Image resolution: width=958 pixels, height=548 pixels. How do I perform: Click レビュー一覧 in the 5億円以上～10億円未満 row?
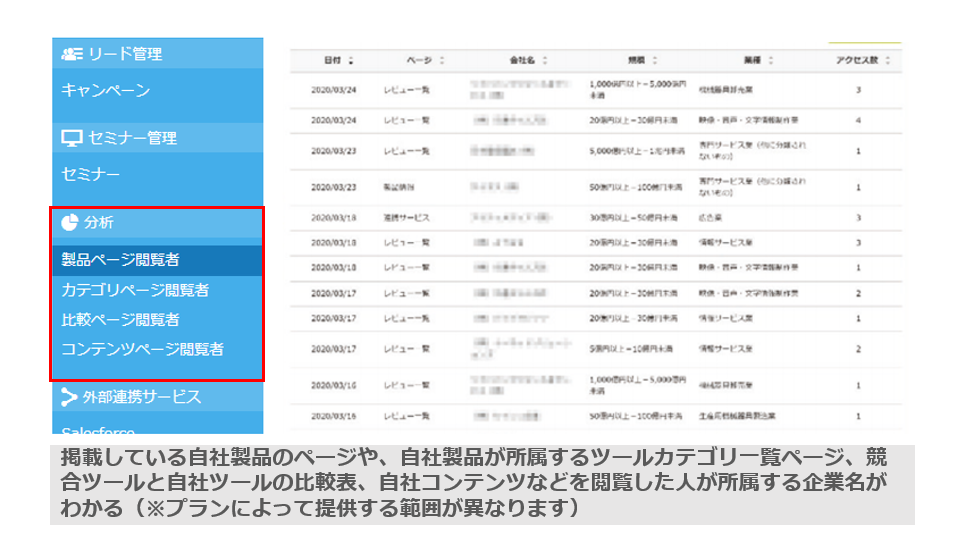tap(406, 349)
